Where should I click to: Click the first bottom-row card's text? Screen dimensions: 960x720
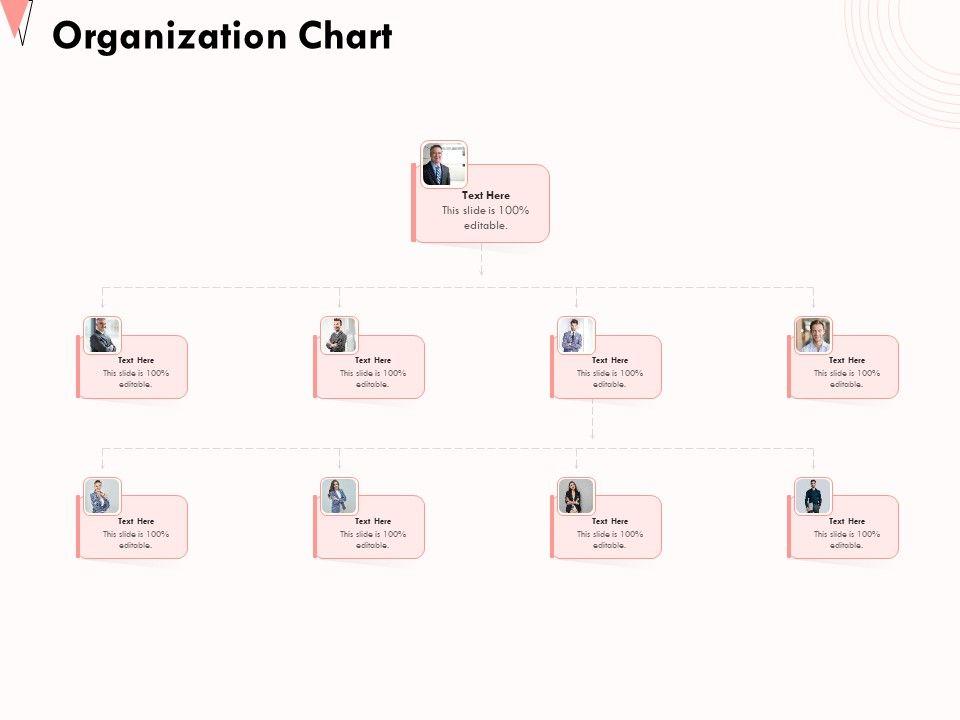136,533
